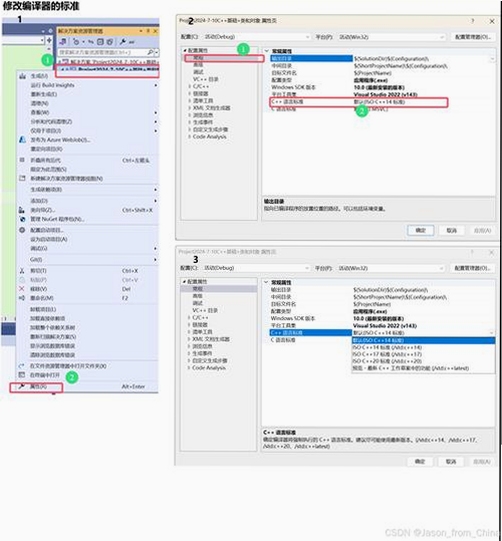Screen dimensions: 502x541
Task: Click the pending changes filter icon in Solution Explorer toolbar
Action: pos(76,42)
